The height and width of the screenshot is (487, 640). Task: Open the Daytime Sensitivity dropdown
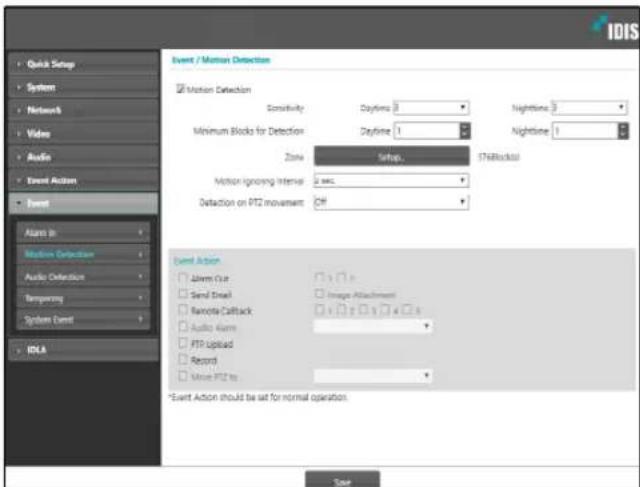click(431, 108)
